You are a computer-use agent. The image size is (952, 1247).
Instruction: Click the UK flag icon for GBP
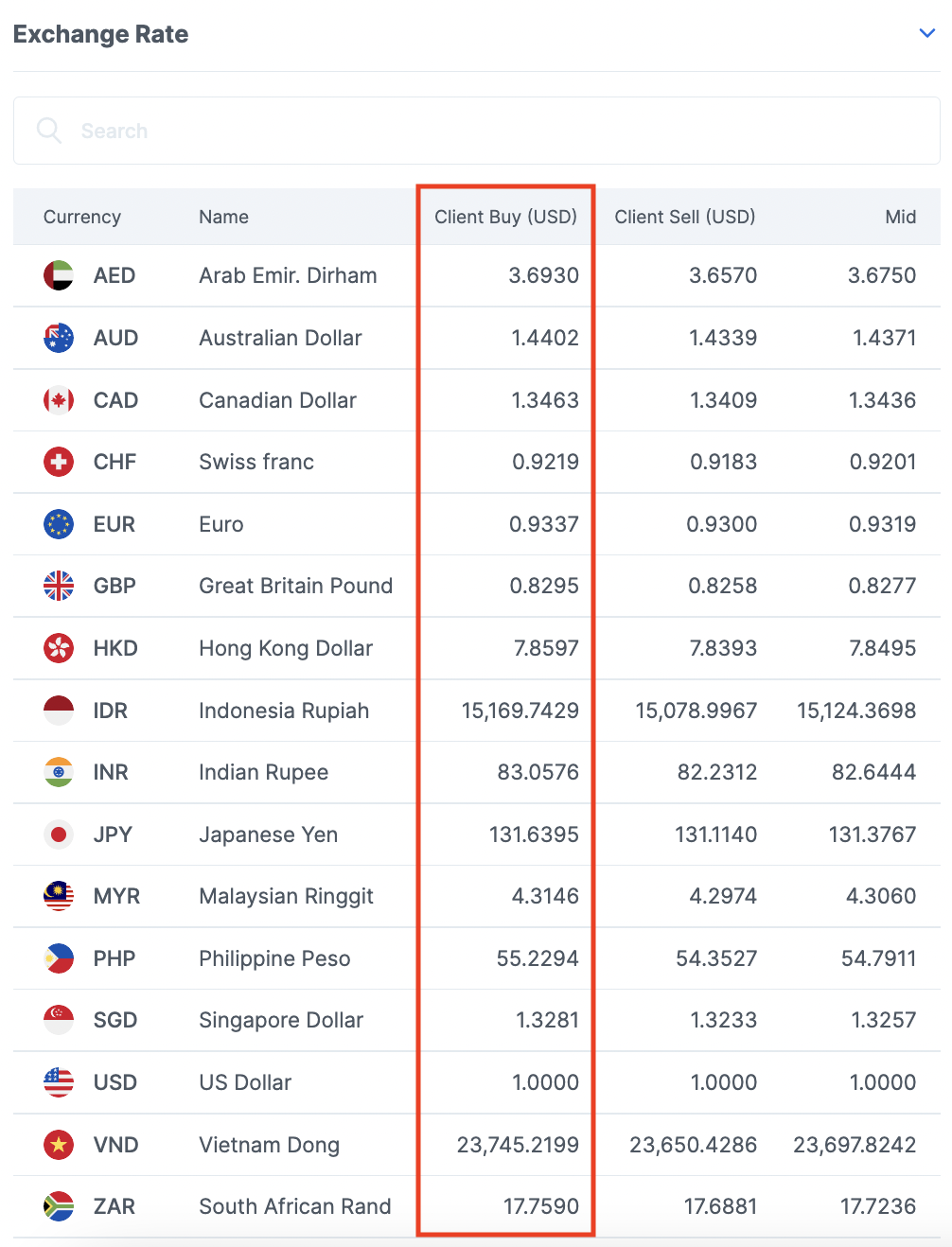pyautogui.click(x=59, y=586)
